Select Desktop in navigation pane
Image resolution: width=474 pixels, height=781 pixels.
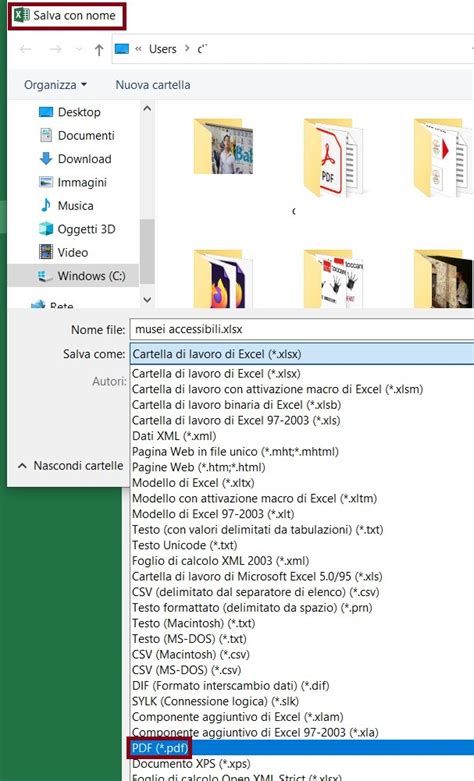[x=79, y=112]
